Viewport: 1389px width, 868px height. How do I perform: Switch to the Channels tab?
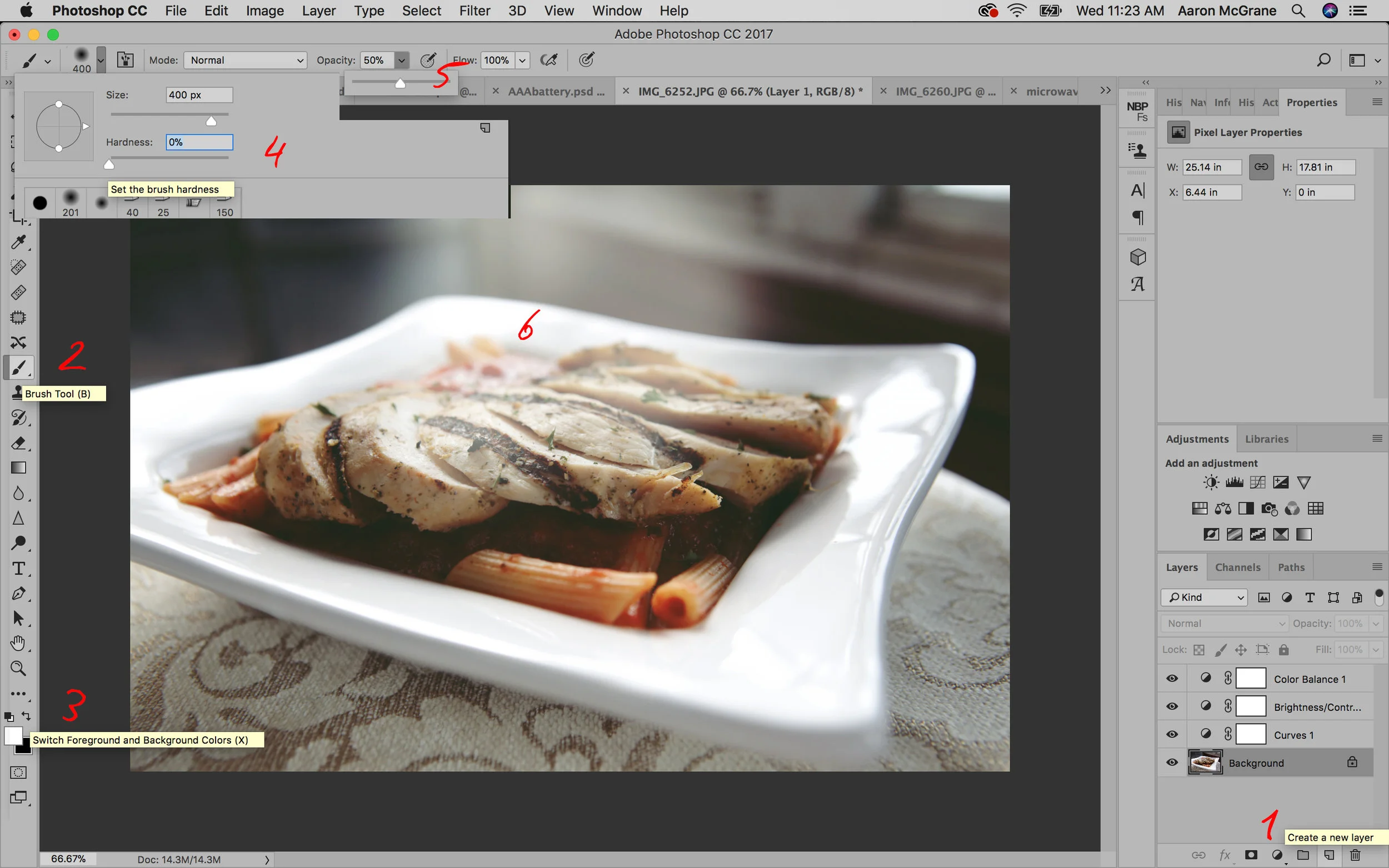[x=1237, y=567]
